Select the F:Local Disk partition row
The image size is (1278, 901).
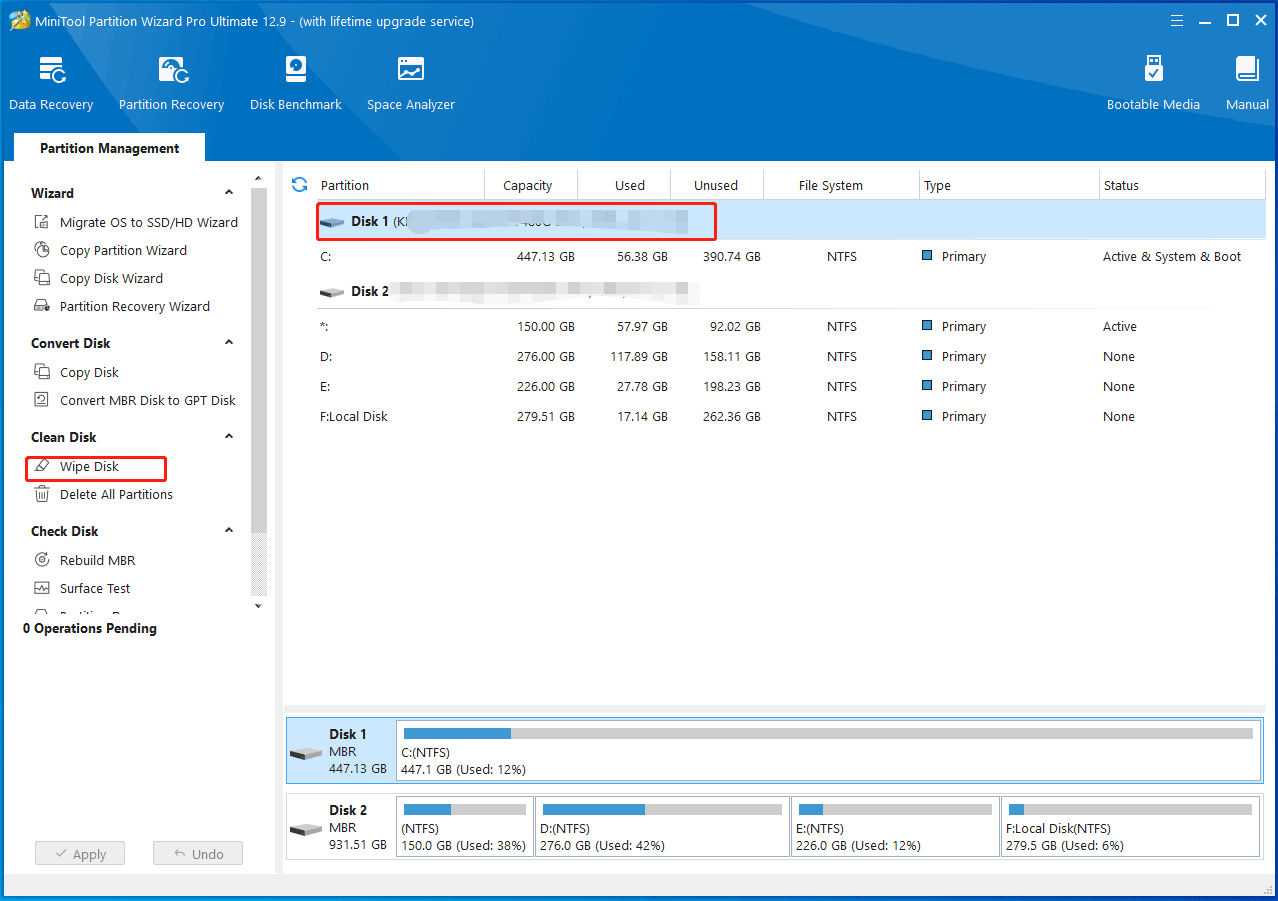pyautogui.click(x=790, y=416)
